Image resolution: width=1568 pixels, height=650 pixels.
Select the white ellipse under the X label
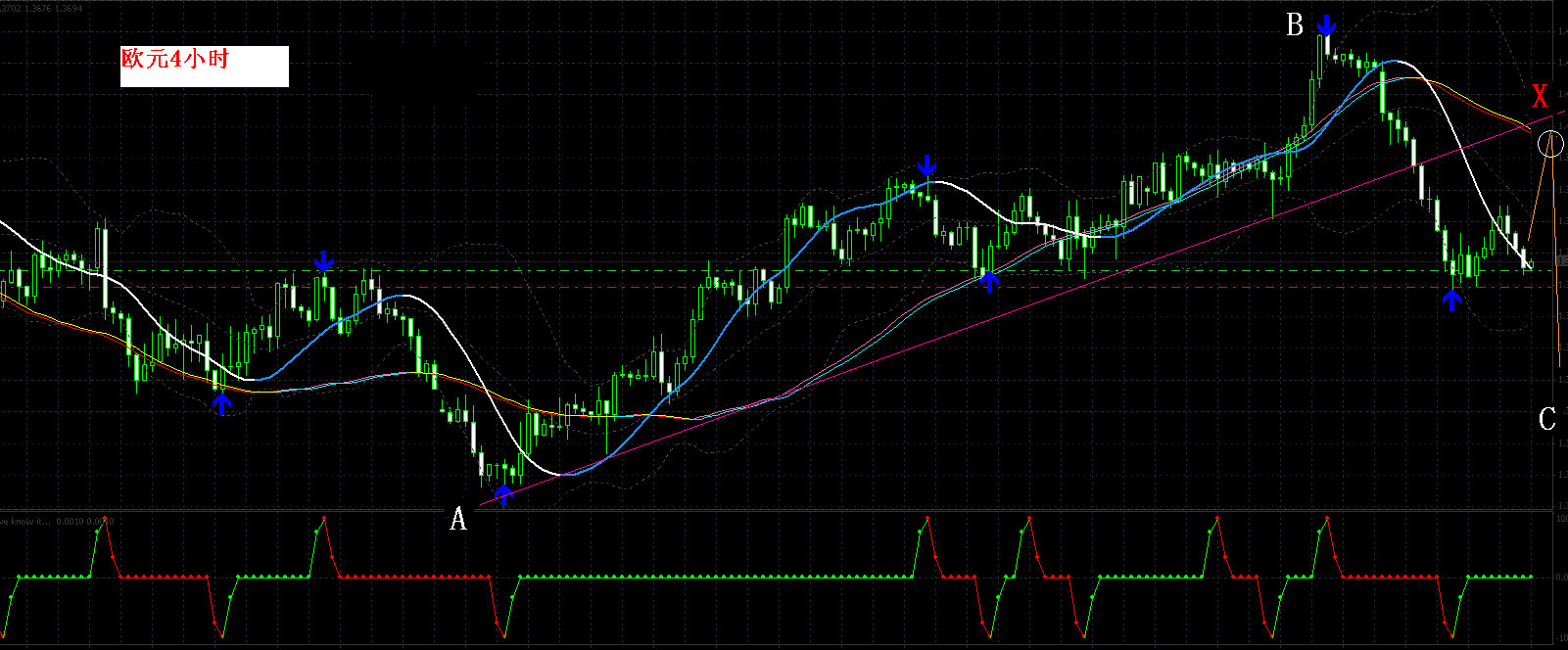(x=1551, y=144)
